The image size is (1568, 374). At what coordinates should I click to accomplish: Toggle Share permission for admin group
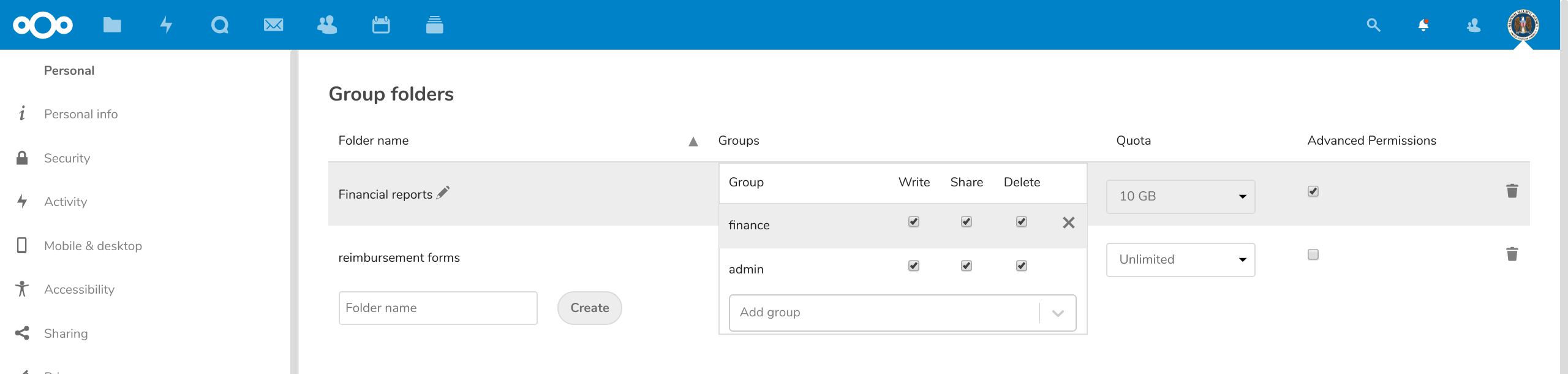(x=967, y=265)
